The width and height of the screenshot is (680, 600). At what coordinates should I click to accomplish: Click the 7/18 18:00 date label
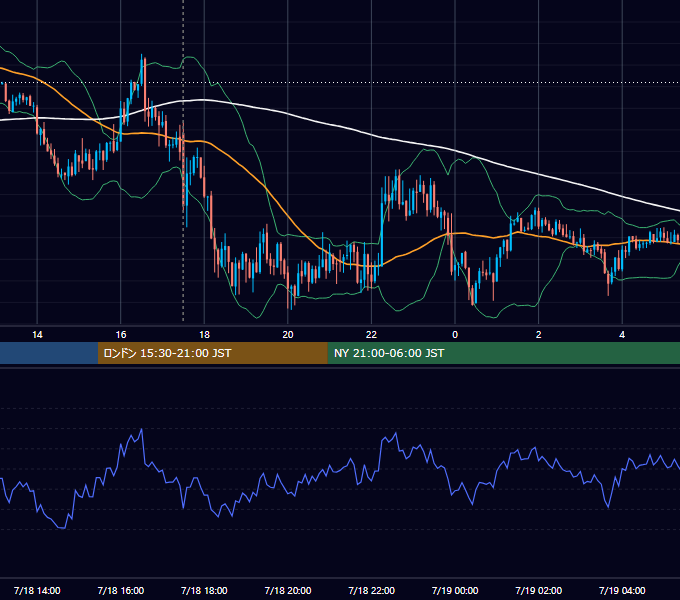tap(204, 590)
